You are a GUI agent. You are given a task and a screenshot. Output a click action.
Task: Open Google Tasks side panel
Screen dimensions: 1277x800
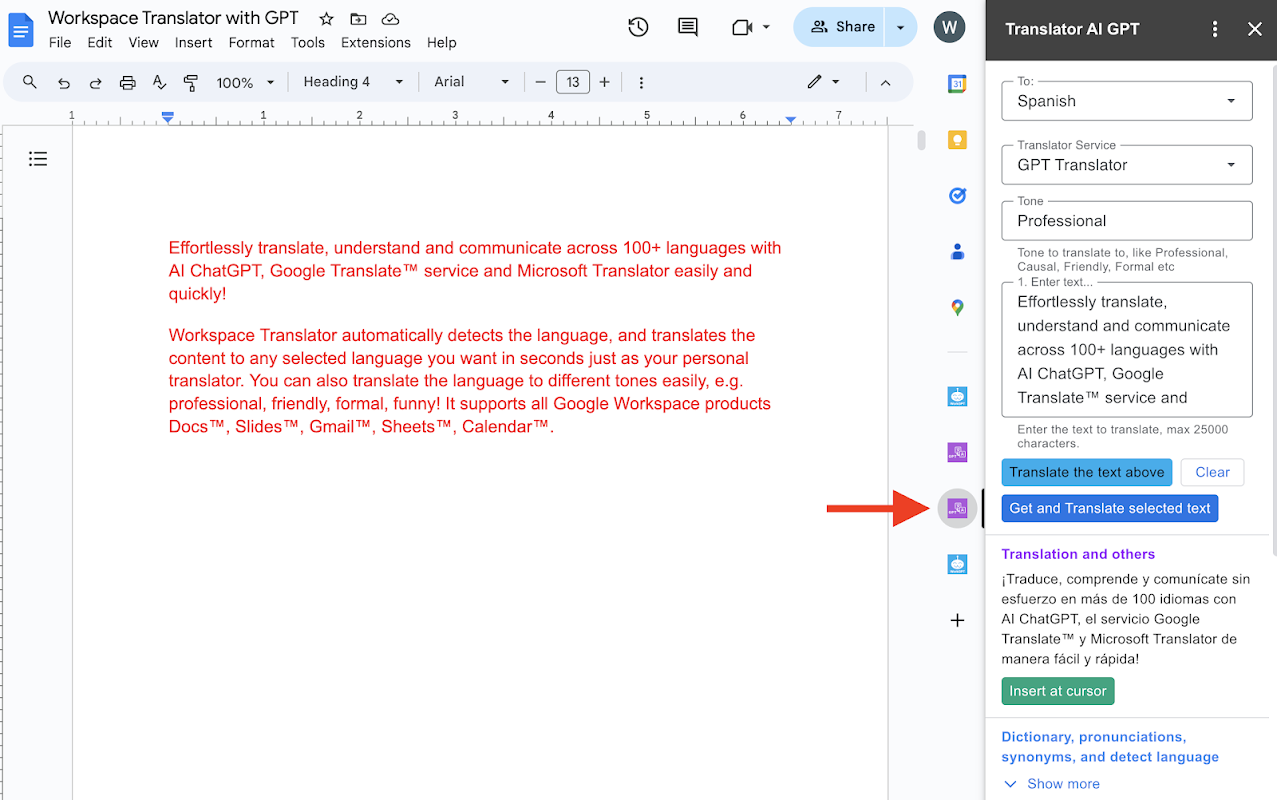click(x=957, y=196)
